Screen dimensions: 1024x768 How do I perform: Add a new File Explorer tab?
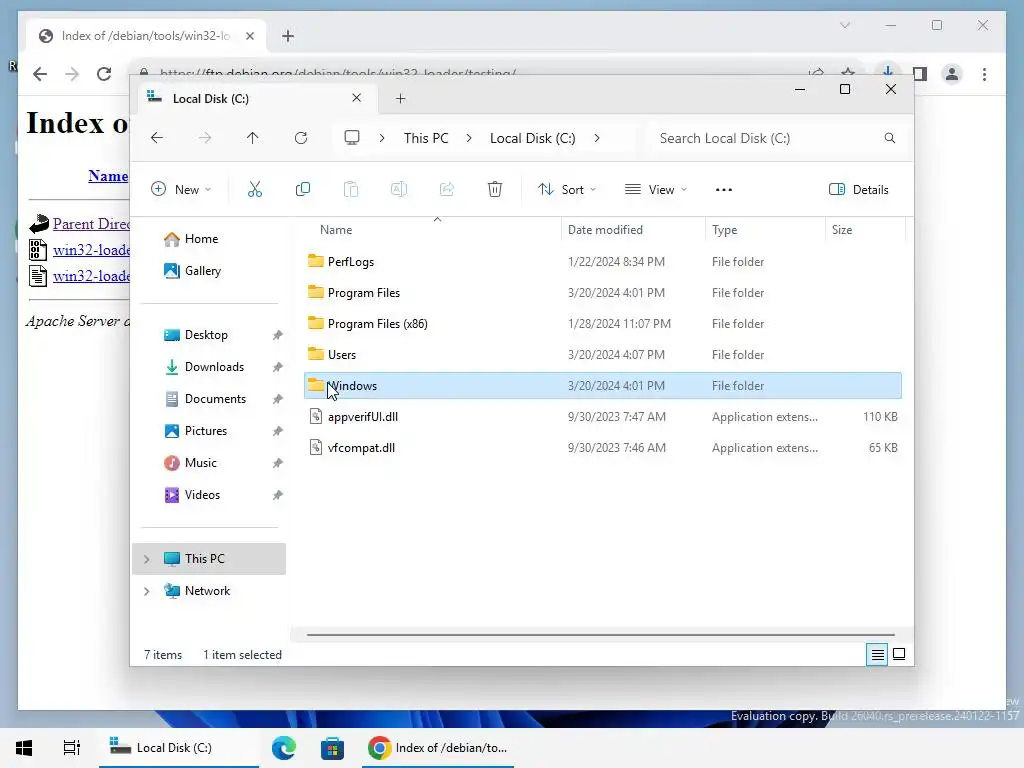pyautogui.click(x=400, y=99)
